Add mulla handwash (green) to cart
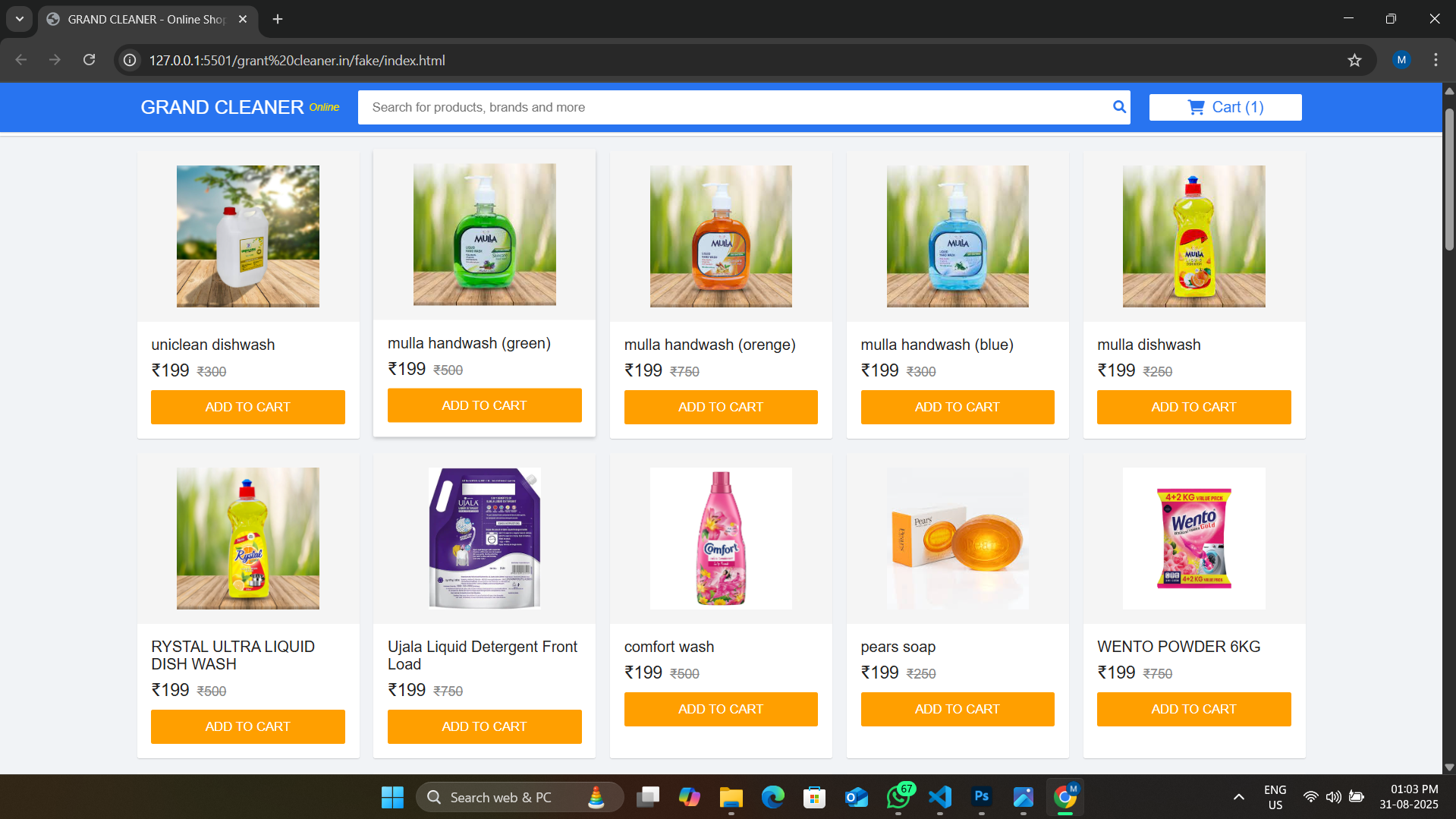This screenshot has width=1456, height=819. 485,405
